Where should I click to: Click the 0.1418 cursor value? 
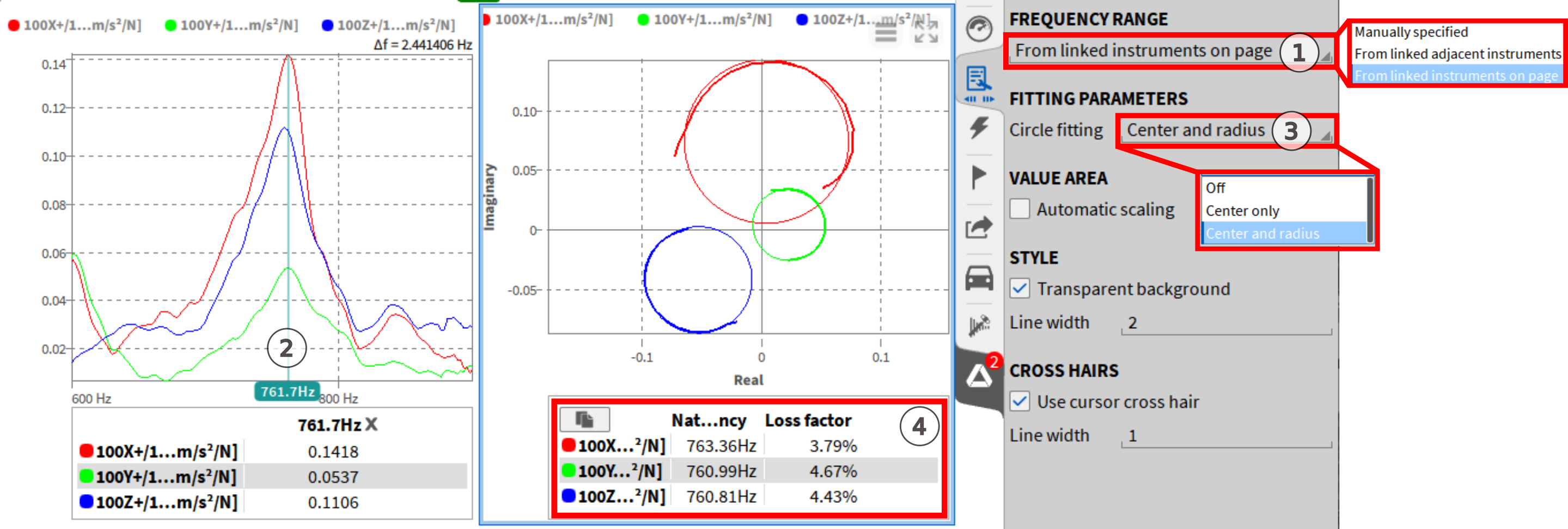pyautogui.click(x=333, y=452)
